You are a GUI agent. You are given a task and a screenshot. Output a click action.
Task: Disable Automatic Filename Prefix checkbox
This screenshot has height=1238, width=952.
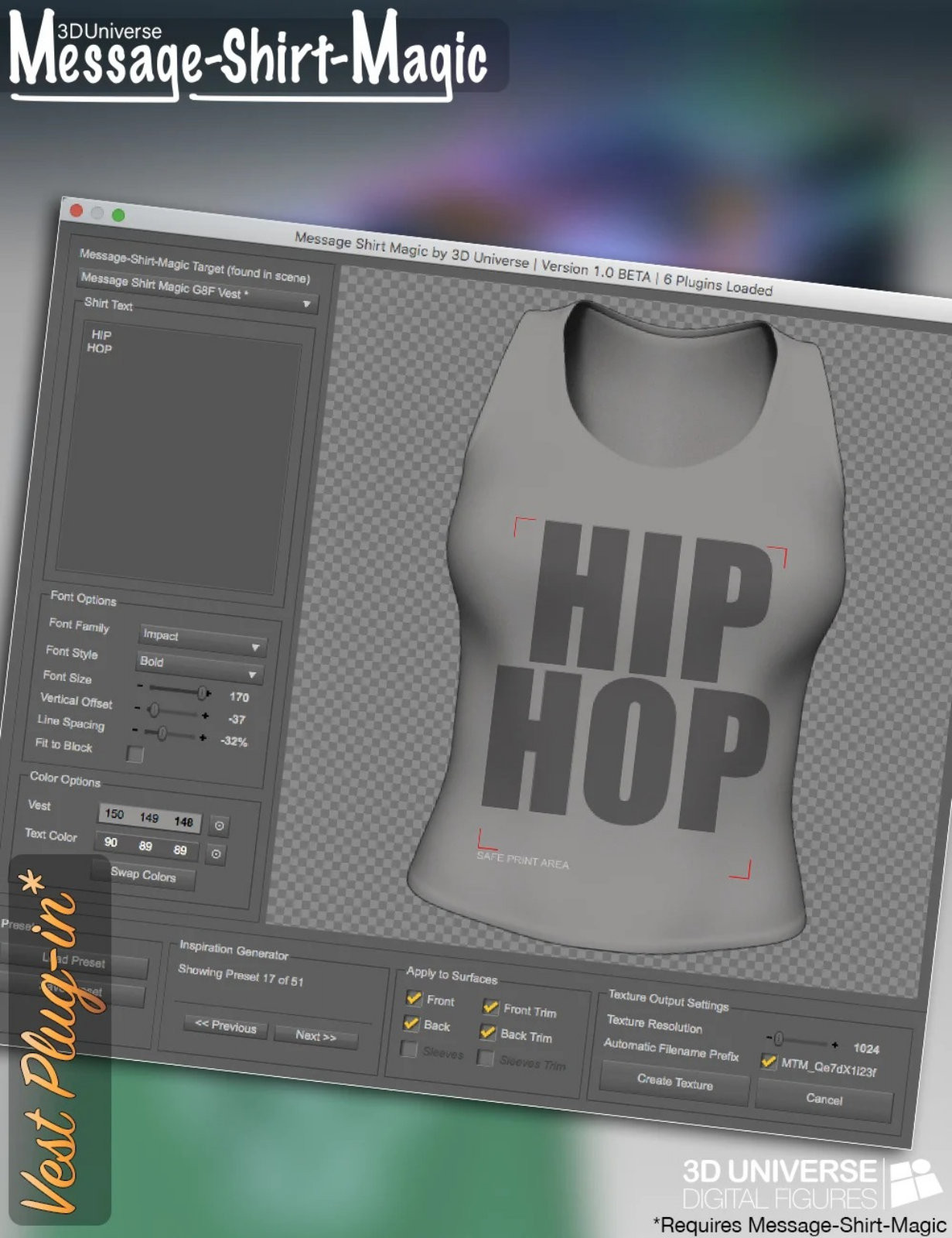click(x=768, y=1061)
